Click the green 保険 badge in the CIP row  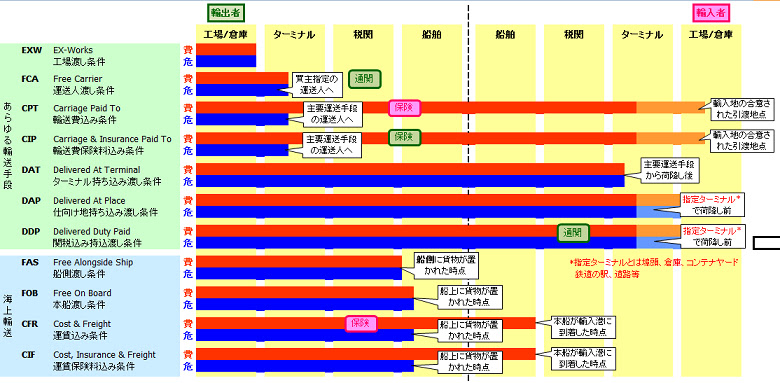[405, 137]
